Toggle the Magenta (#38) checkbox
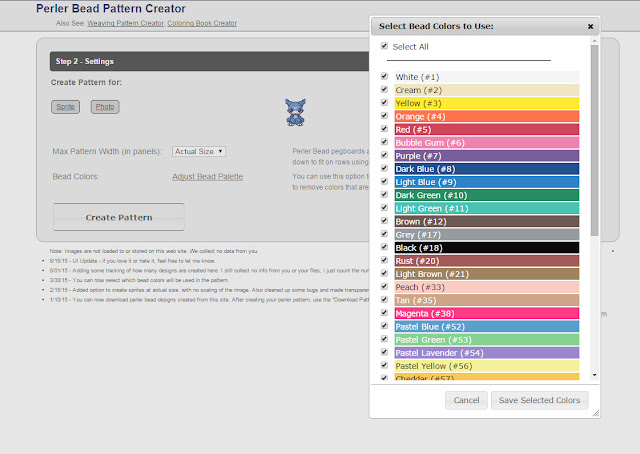This screenshot has width=640, height=454. pos(384,312)
